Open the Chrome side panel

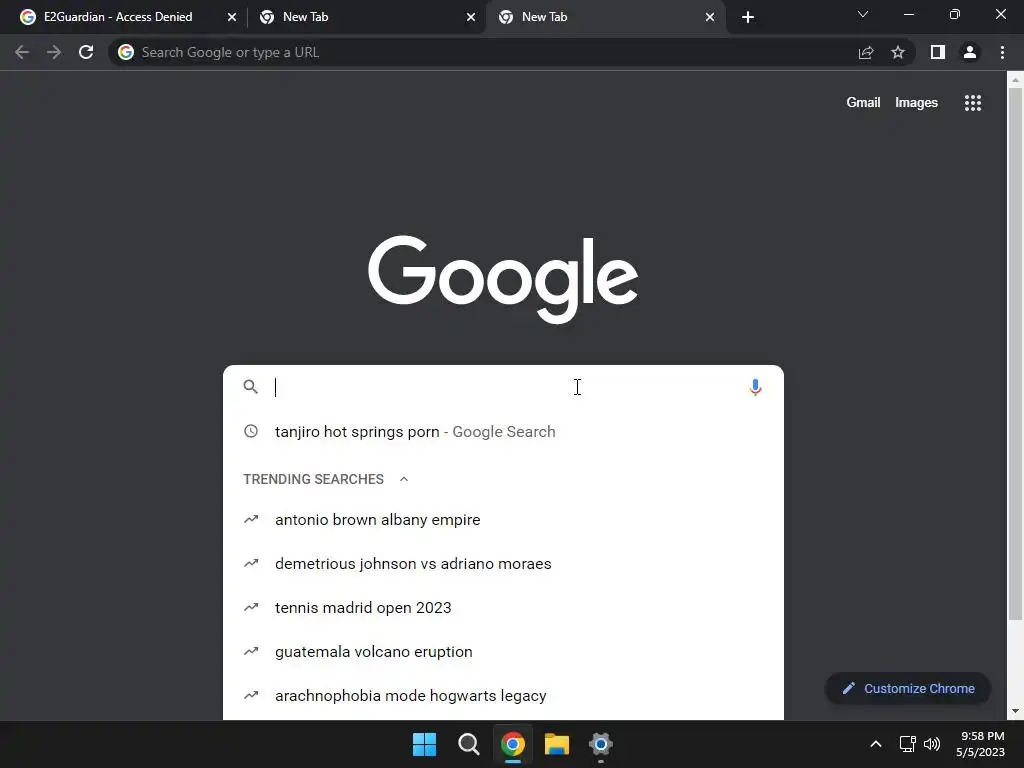point(938,52)
